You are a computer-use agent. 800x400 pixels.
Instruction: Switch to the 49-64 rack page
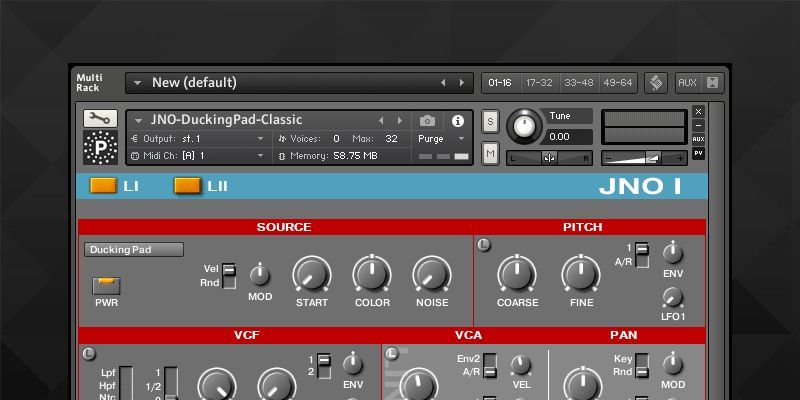click(617, 83)
